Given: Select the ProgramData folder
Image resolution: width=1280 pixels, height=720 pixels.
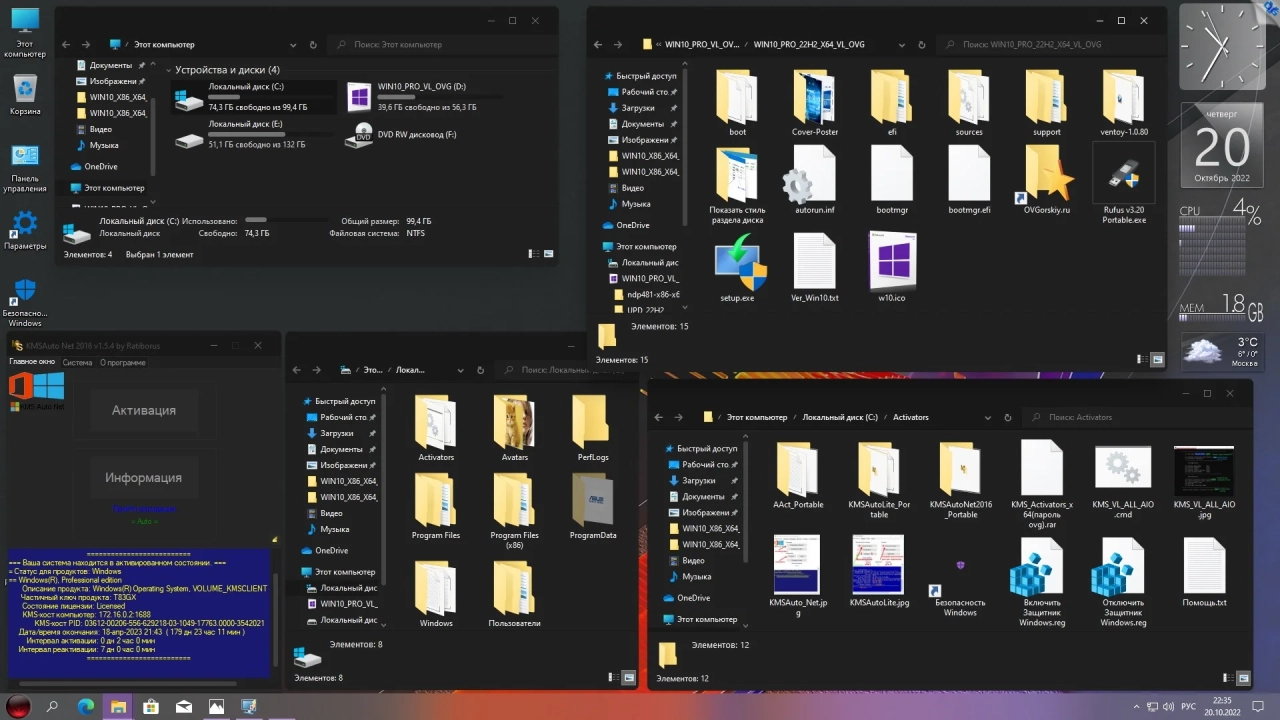Looking at the screenshot, I should (x=593, y=506).
